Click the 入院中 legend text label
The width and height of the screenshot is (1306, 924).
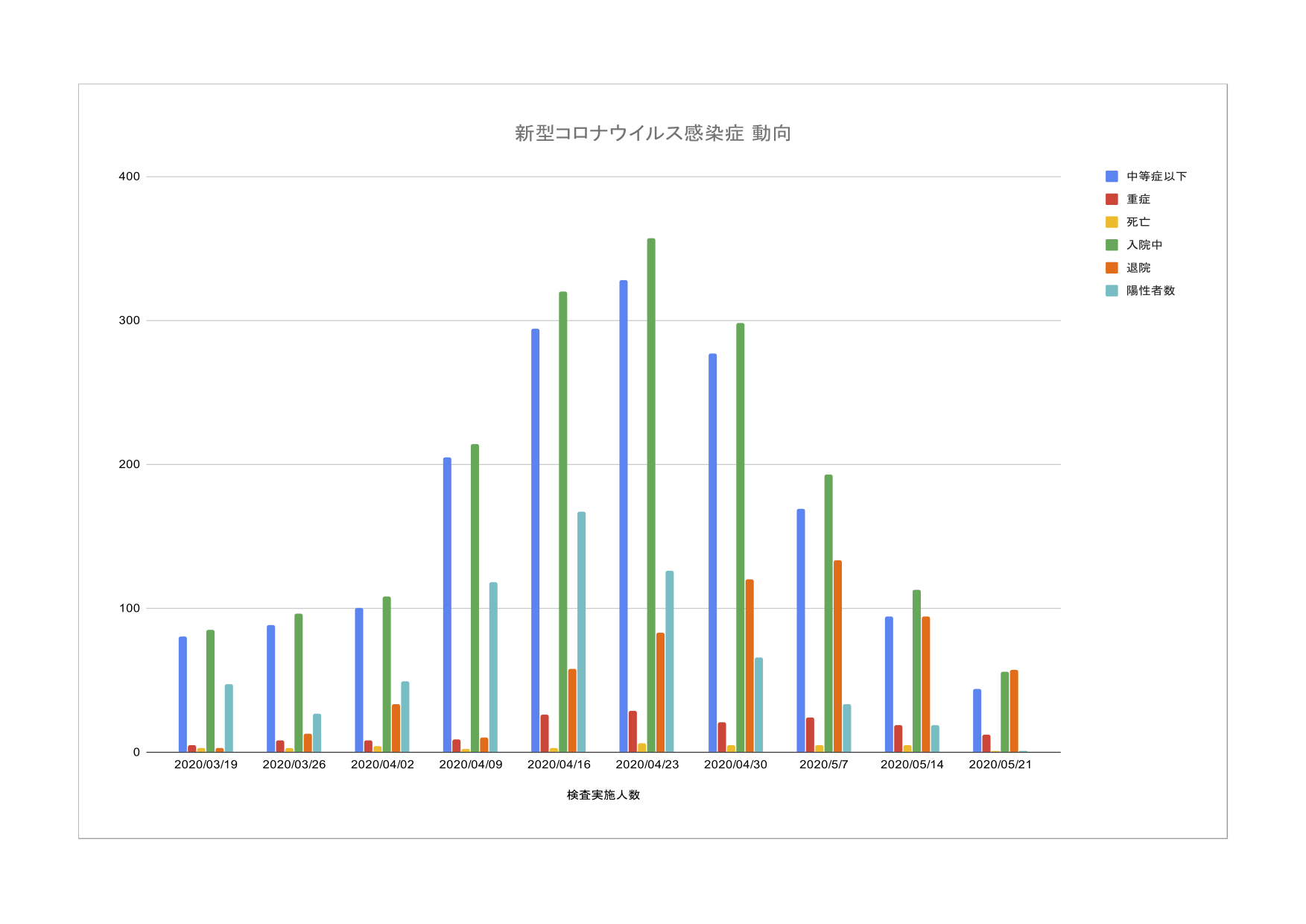tap(1144, 245)
